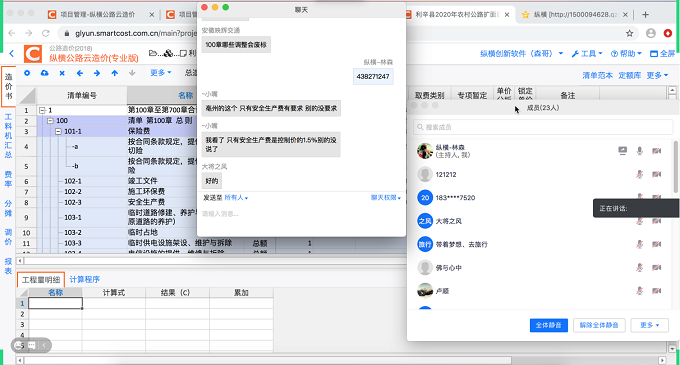
Task: Click the grey move down arrow icon
Action: (x=132, y=73)
